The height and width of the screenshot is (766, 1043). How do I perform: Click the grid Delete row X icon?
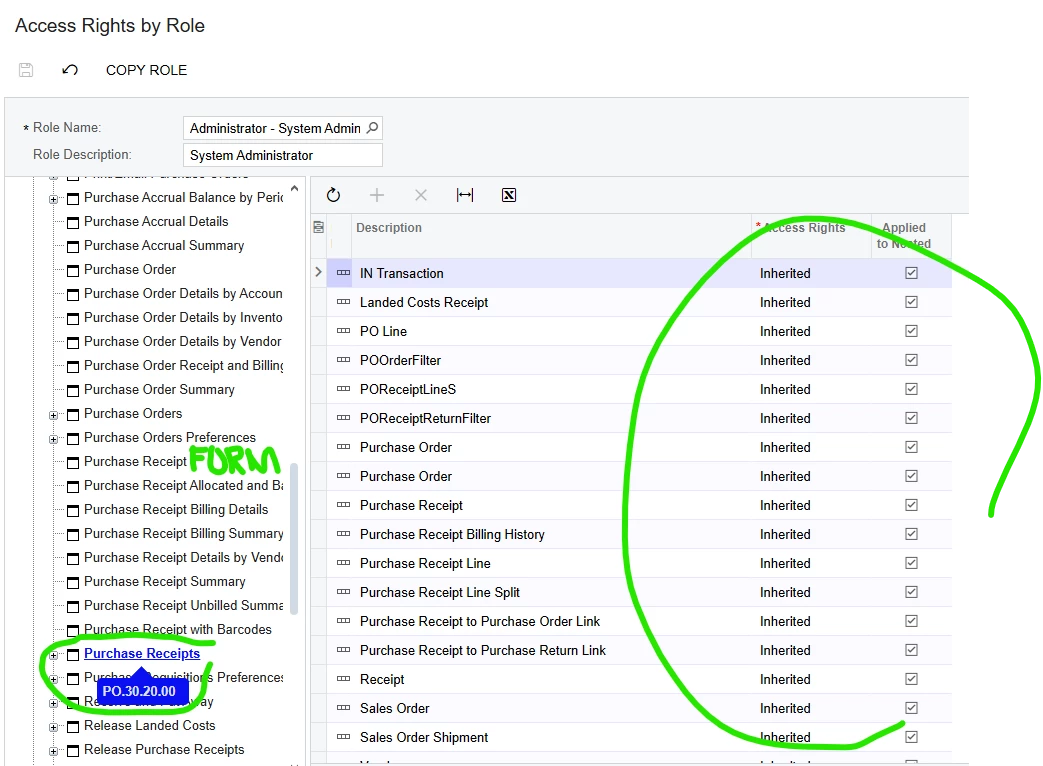[x=420, y=195]
